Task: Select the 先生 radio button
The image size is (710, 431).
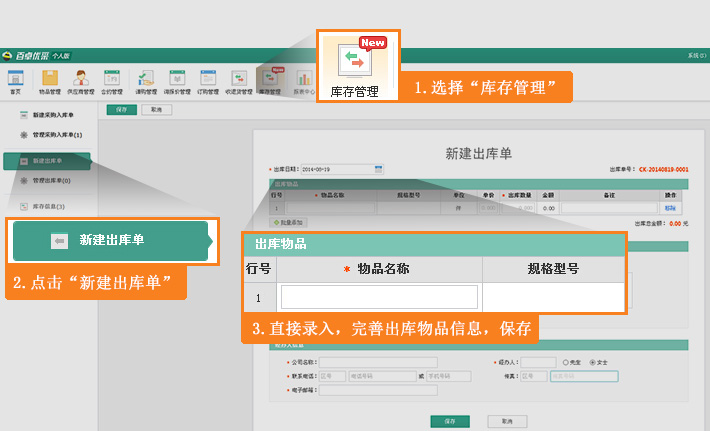Action: click(567, 362)
